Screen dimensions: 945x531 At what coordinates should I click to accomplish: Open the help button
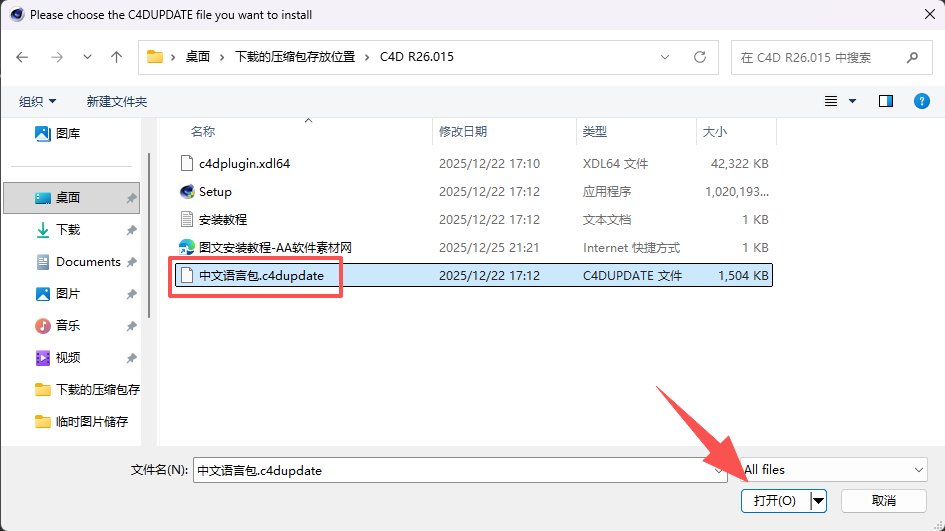click(x=921, y=101)
